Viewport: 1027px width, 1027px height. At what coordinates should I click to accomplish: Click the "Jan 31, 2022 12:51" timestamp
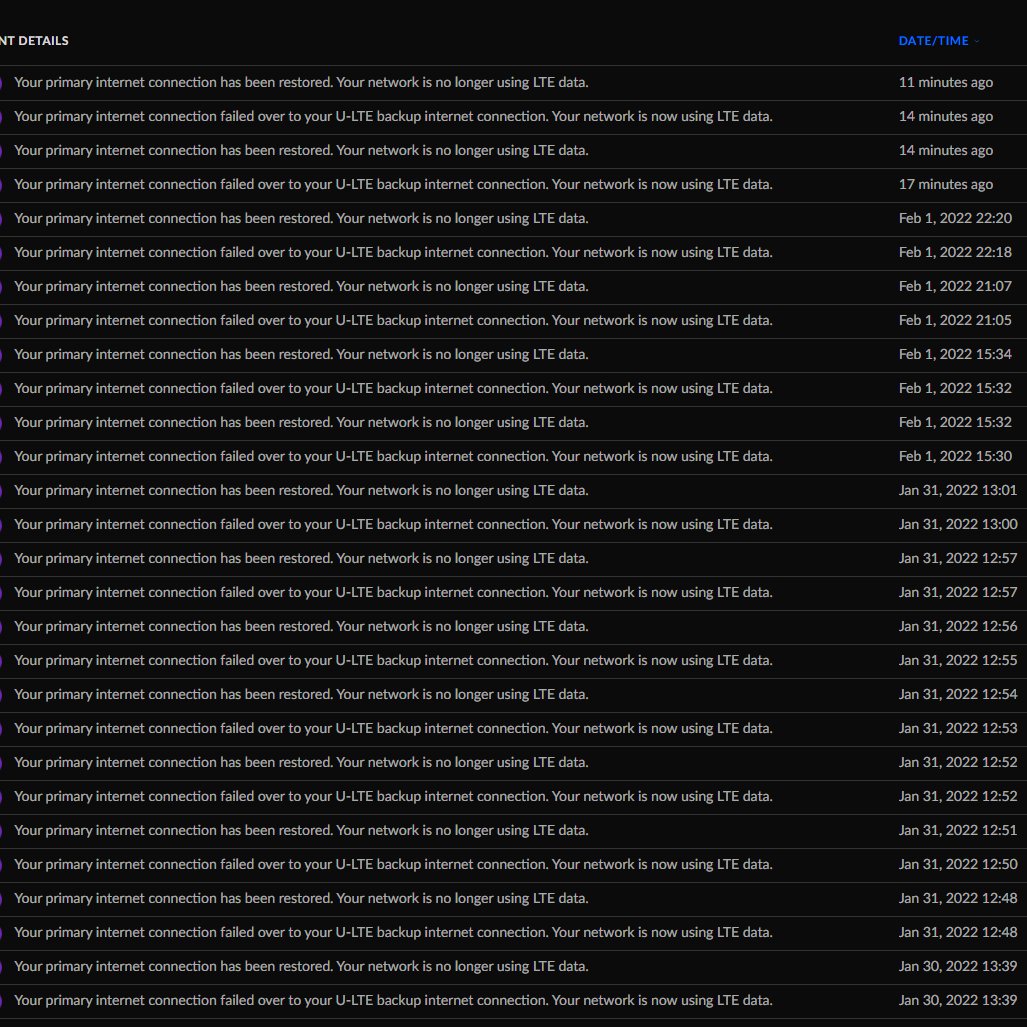coord(958,832)
